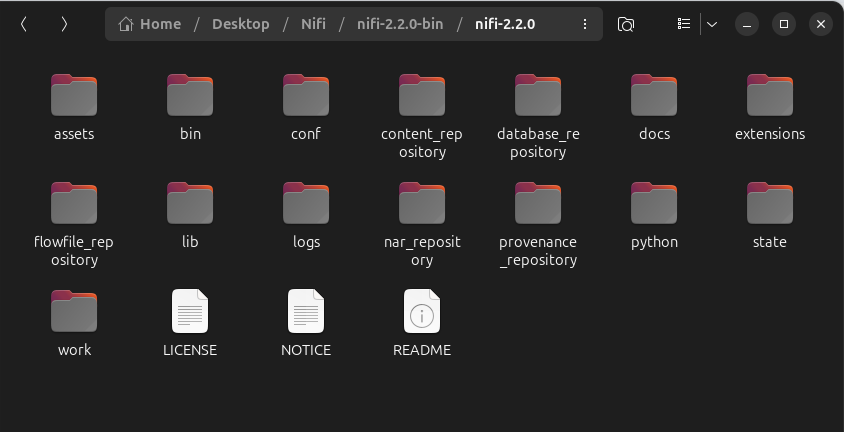Go forward with the right arrow

click(64, 24)
